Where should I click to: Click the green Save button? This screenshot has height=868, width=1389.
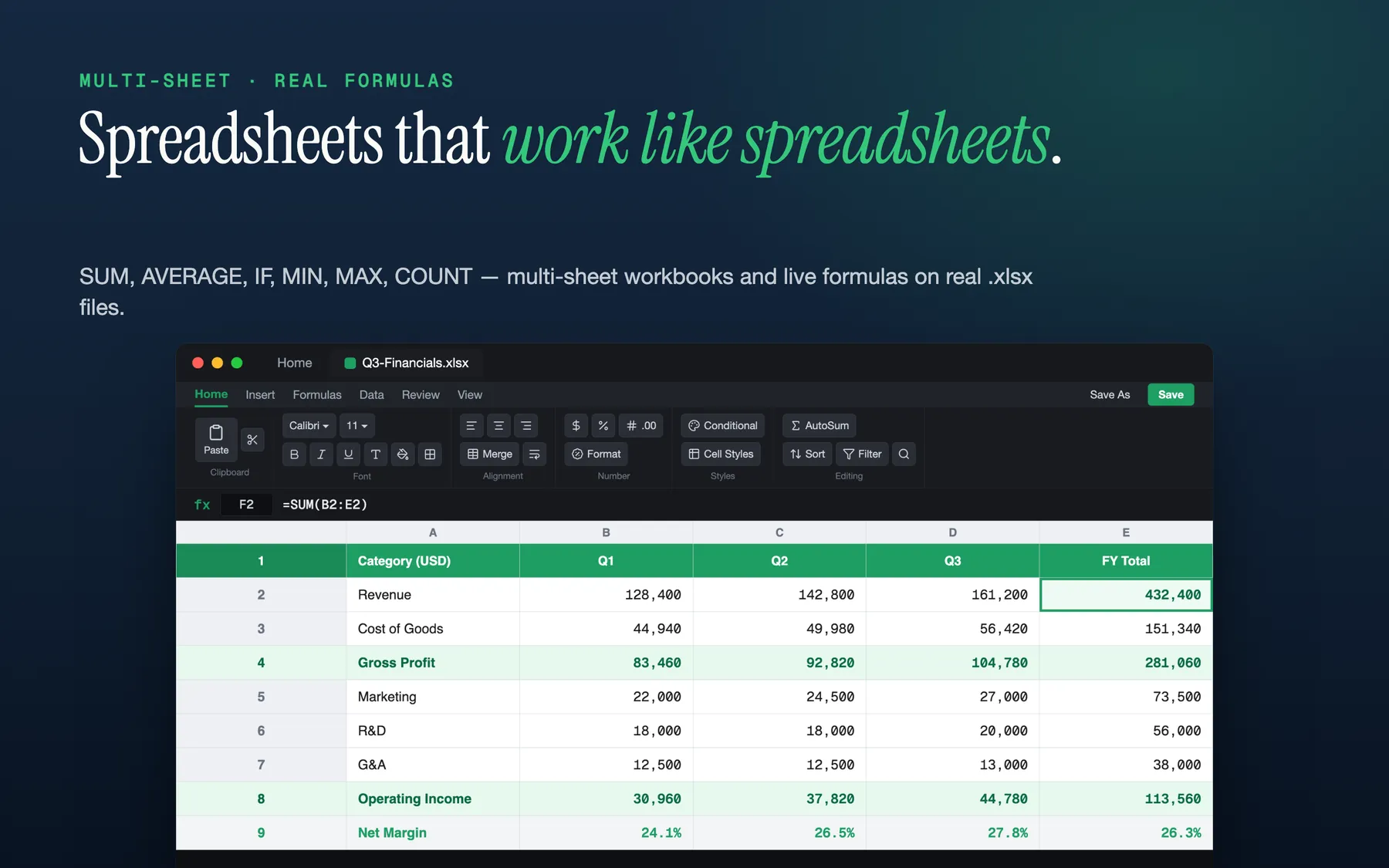click(1171, 395)
